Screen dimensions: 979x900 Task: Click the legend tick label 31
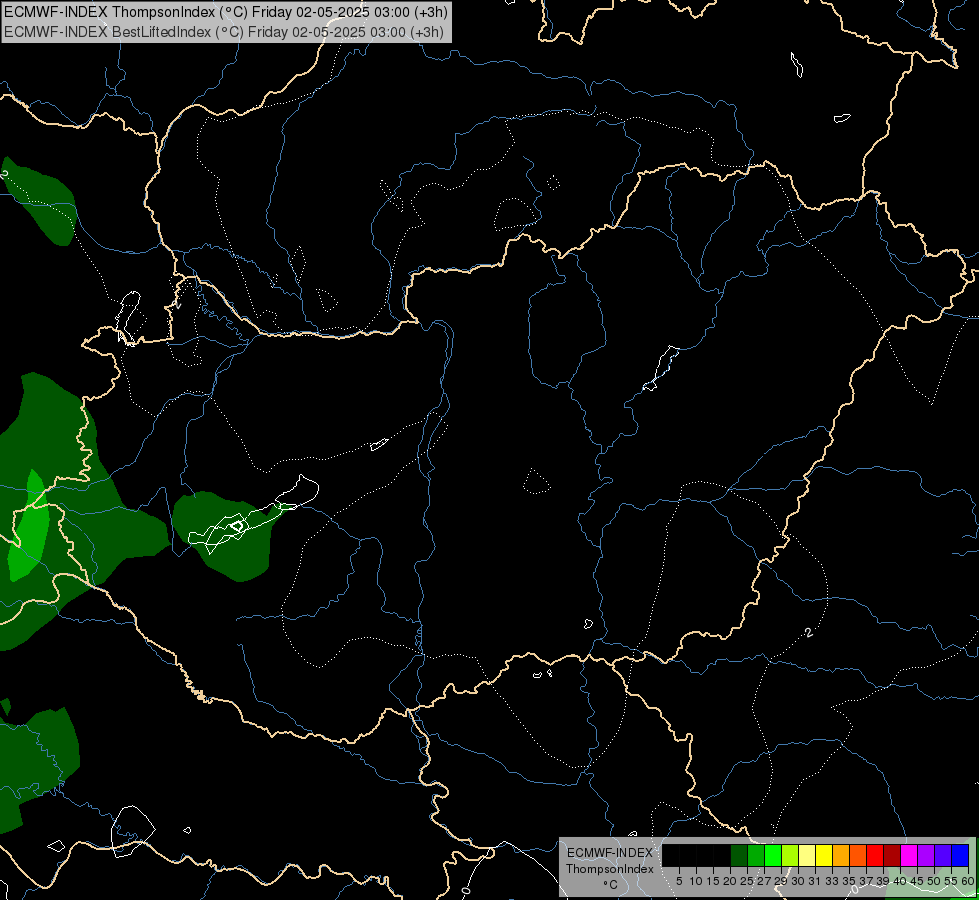[815, 881]
